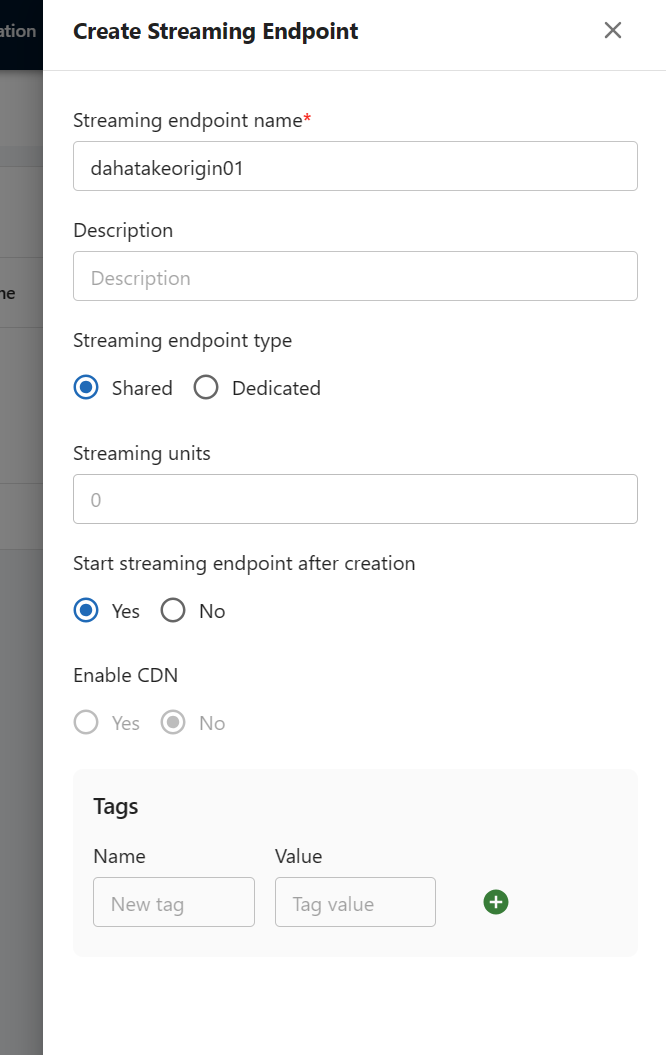The width and height of the screenshot is (666, 1055).
Task: Focus the Streaming endpoint name field
Action: pos(355,166)
